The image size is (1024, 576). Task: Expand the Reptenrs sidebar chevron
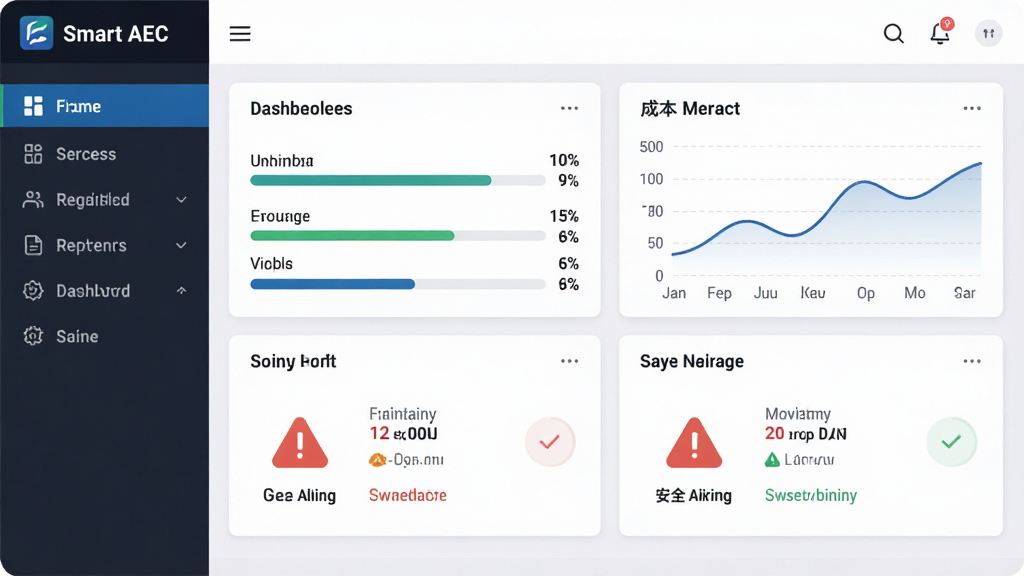[x=182, y=246]
